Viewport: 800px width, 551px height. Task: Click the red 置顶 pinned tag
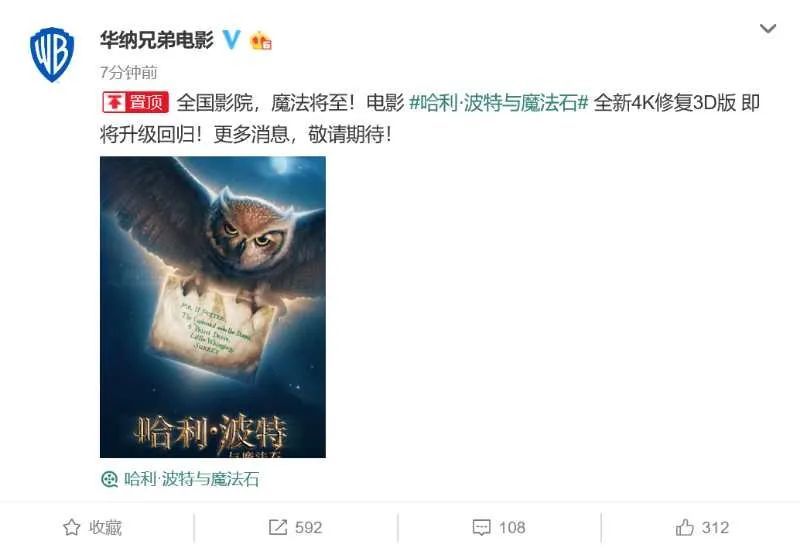[135, 103]
